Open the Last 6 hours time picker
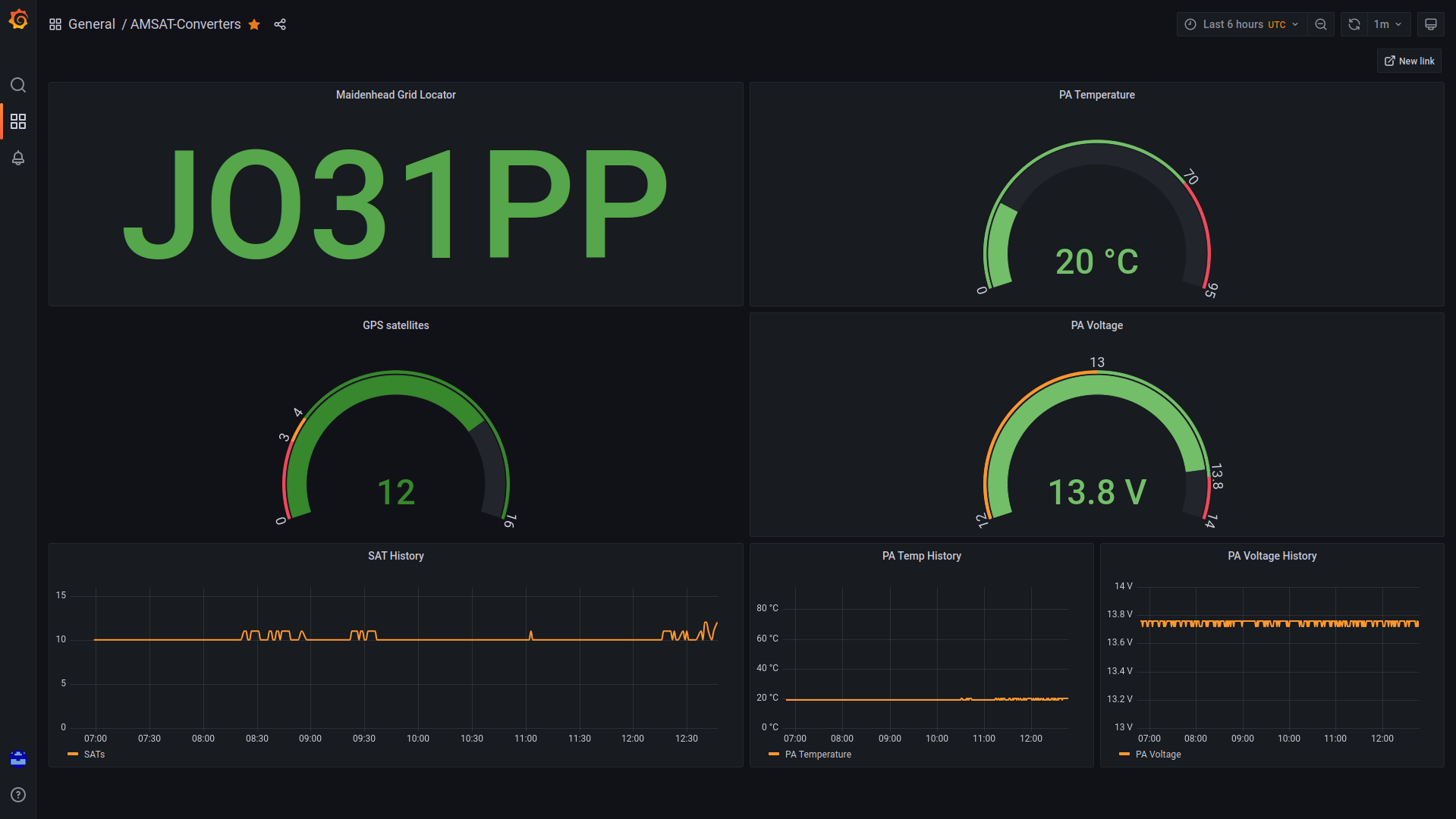 click(x=1241, y=24)
